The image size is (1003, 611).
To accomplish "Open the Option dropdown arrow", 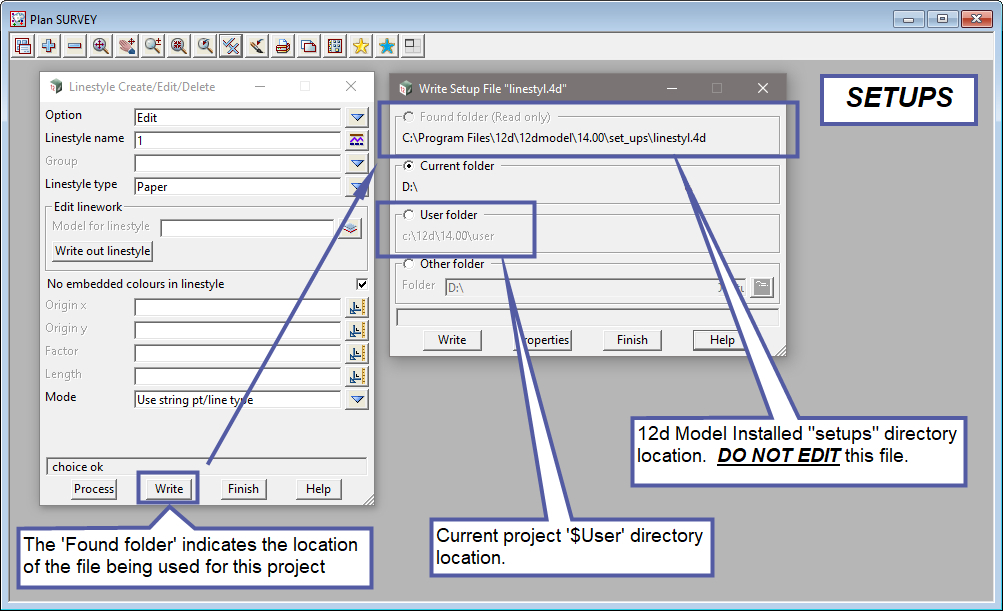I will click(357, 117).
